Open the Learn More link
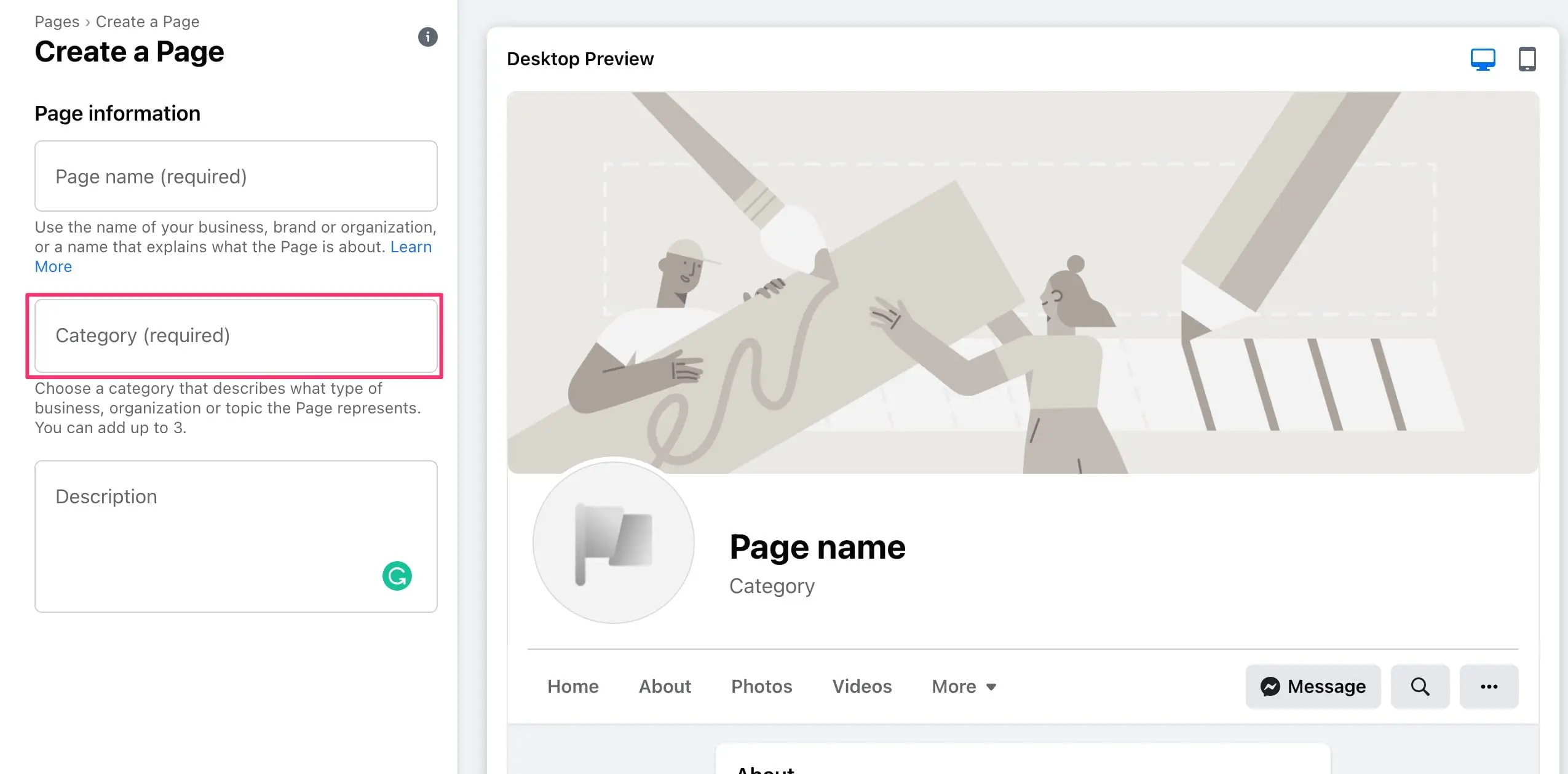The height and width of the screenshot is (774, 1568). click(x=411, y=247)
